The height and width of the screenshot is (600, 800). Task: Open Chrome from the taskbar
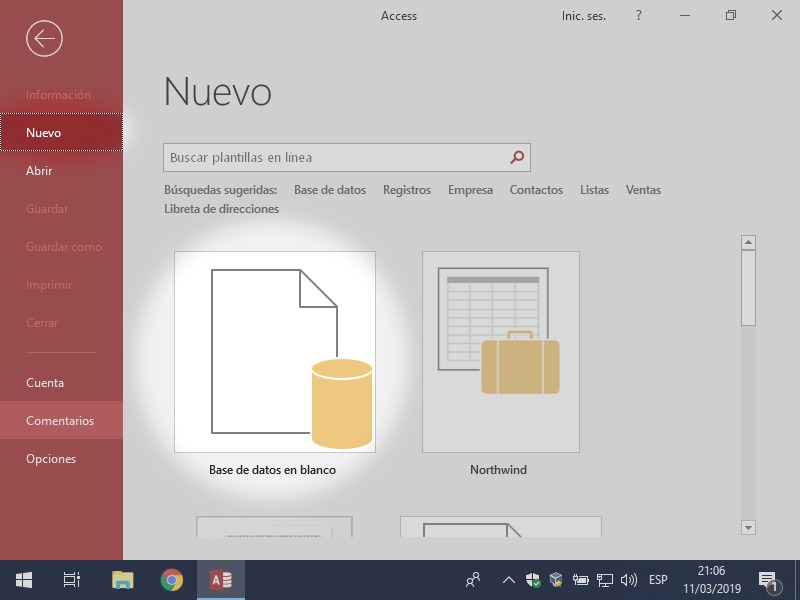coord(172,580)
